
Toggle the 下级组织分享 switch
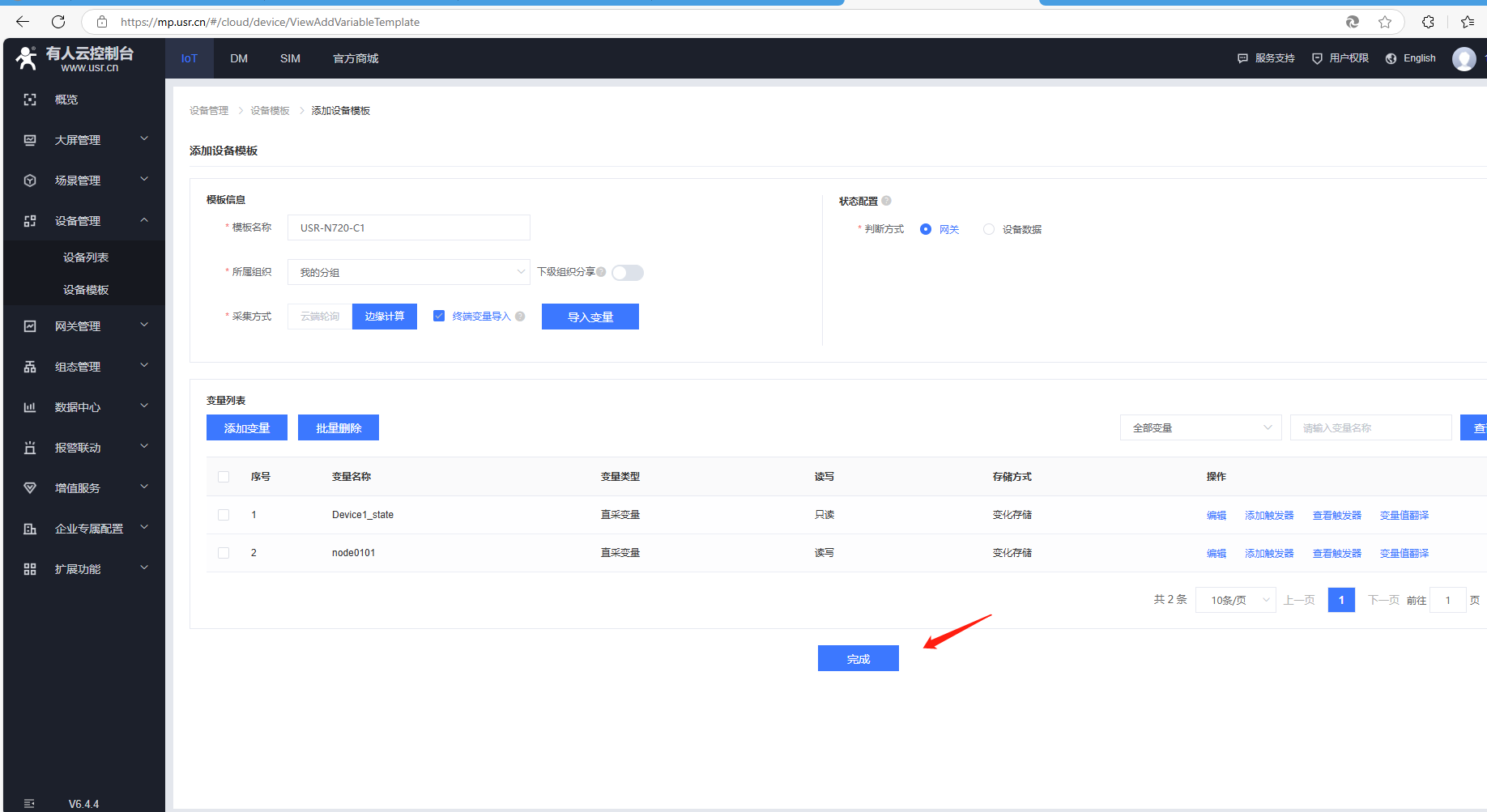(627, 273)
